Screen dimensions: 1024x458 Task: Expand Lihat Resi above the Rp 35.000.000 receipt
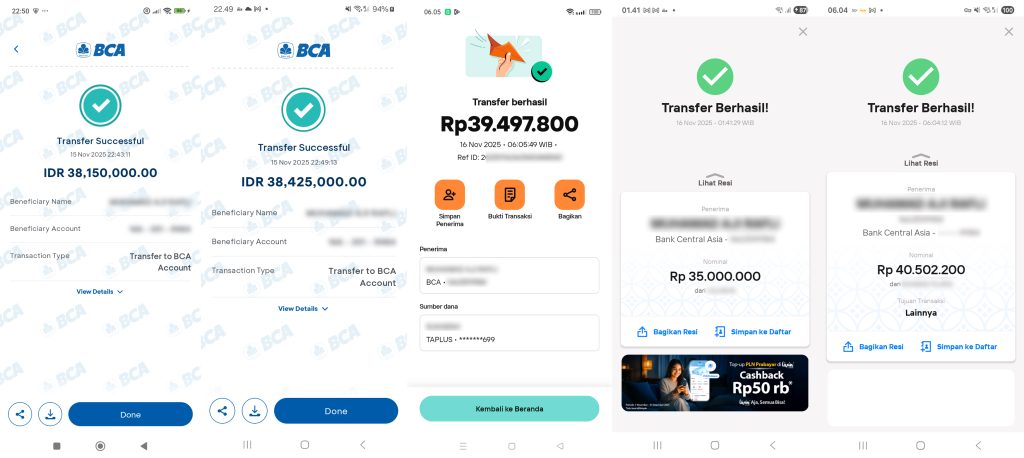715,180
